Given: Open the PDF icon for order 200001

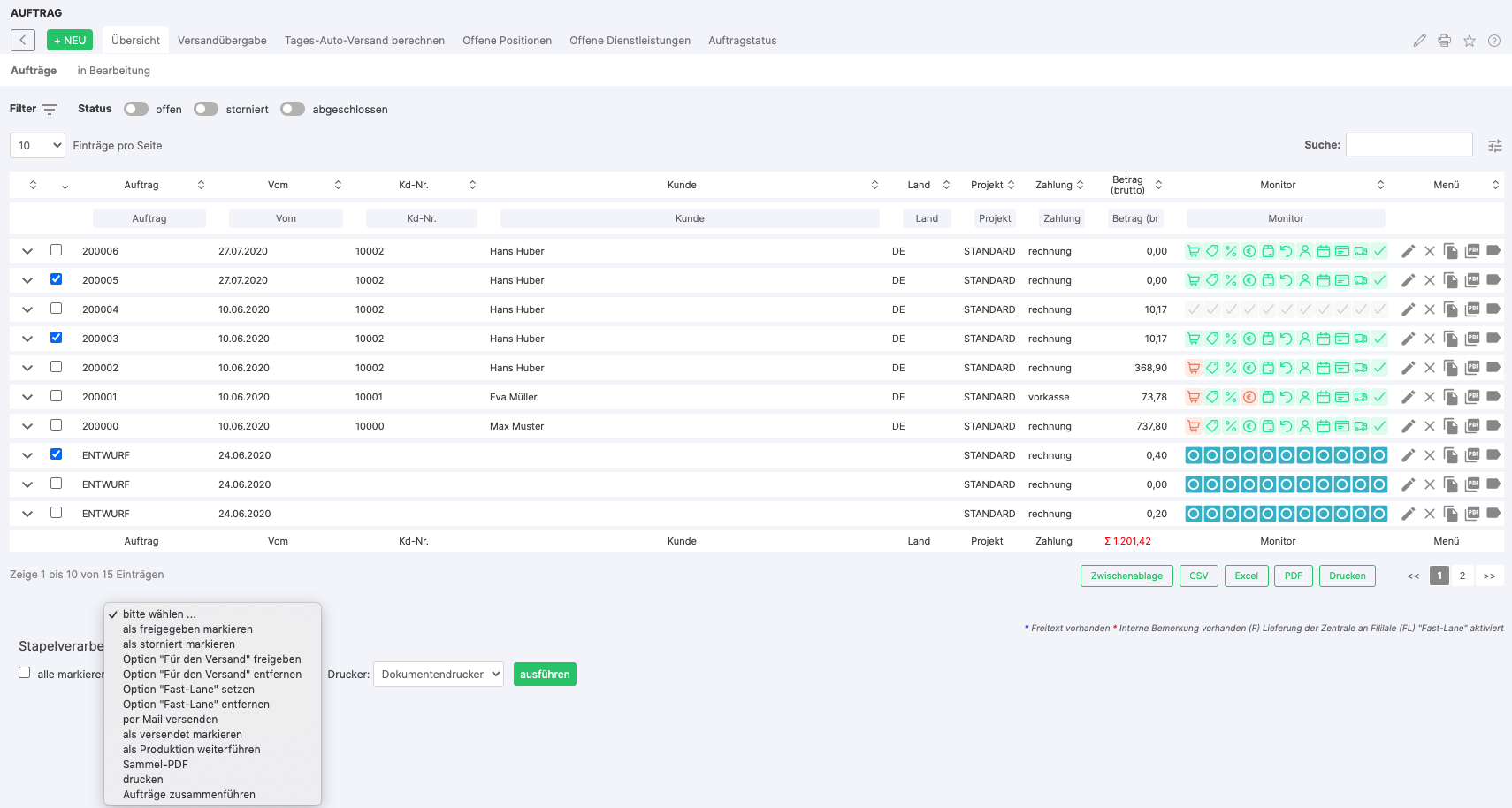Looking at the screenshot, I should click(x=1472, y=397).
